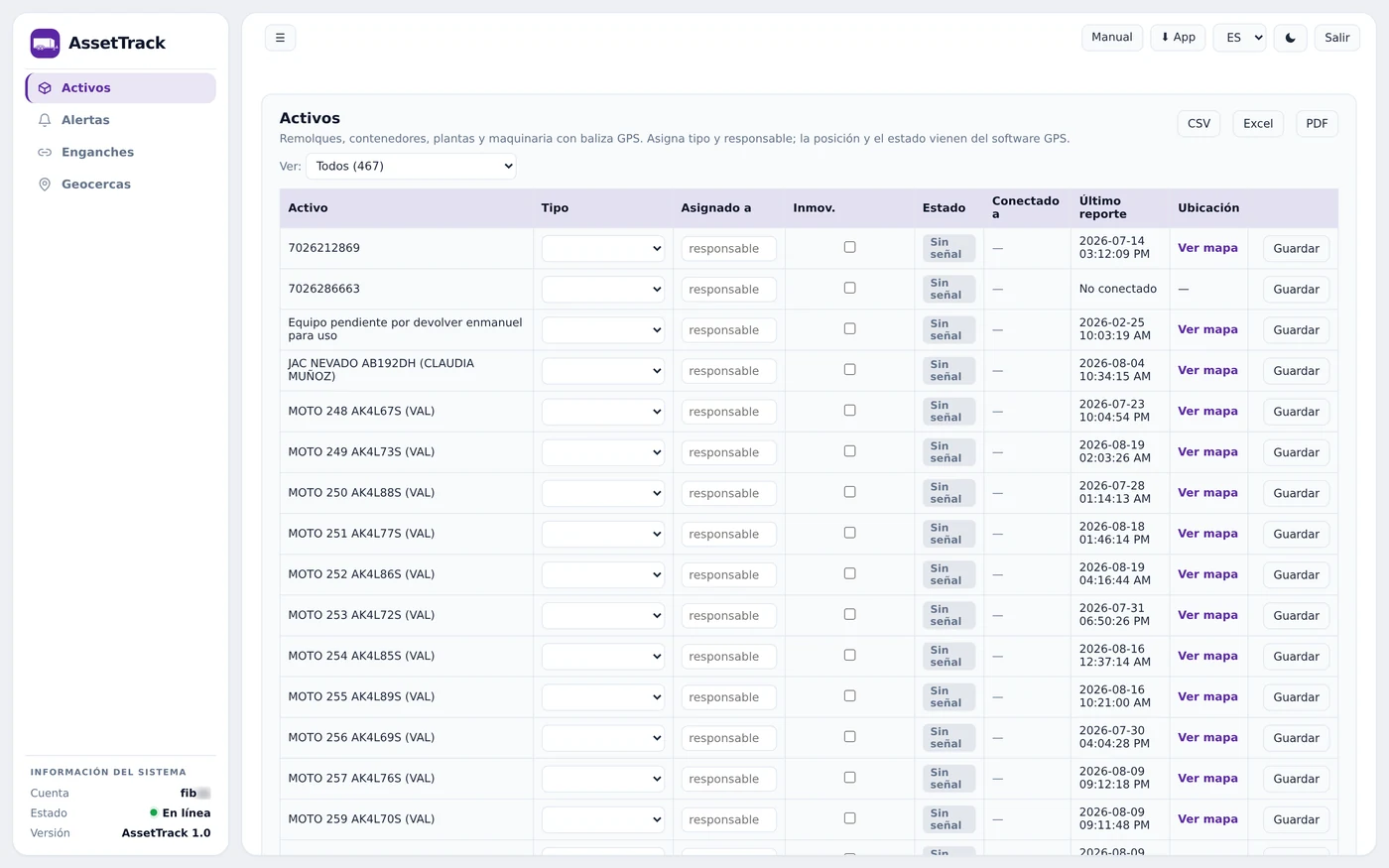Image resolution: width=1389 pixels, height=868 pixels.
Task: Open the Ver filter dropdown Todos (467)
Action: [411, 167]
